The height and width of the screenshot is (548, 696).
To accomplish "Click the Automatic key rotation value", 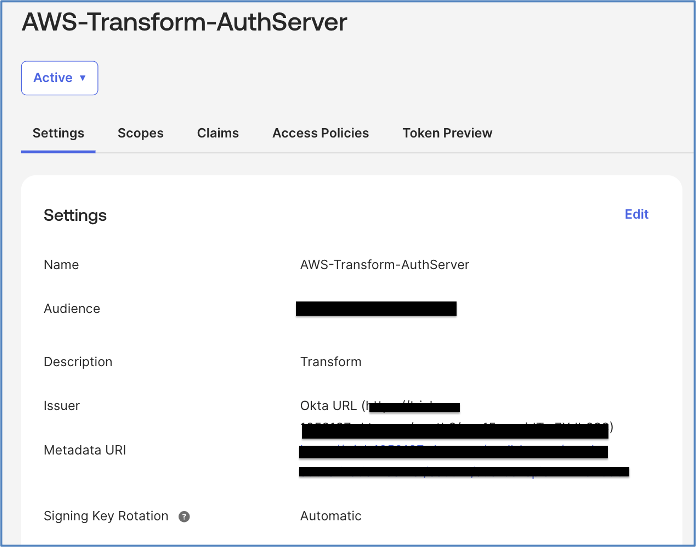I will pos(331,516).
